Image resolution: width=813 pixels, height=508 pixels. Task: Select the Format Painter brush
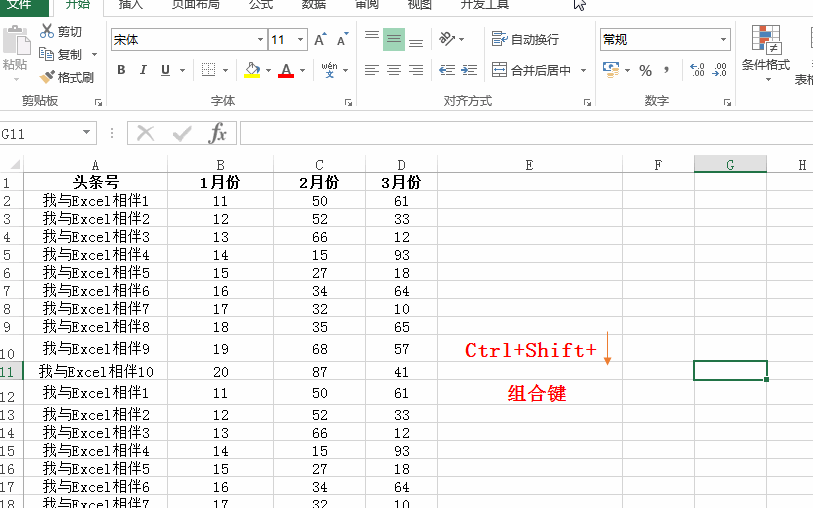pos(47,77)
